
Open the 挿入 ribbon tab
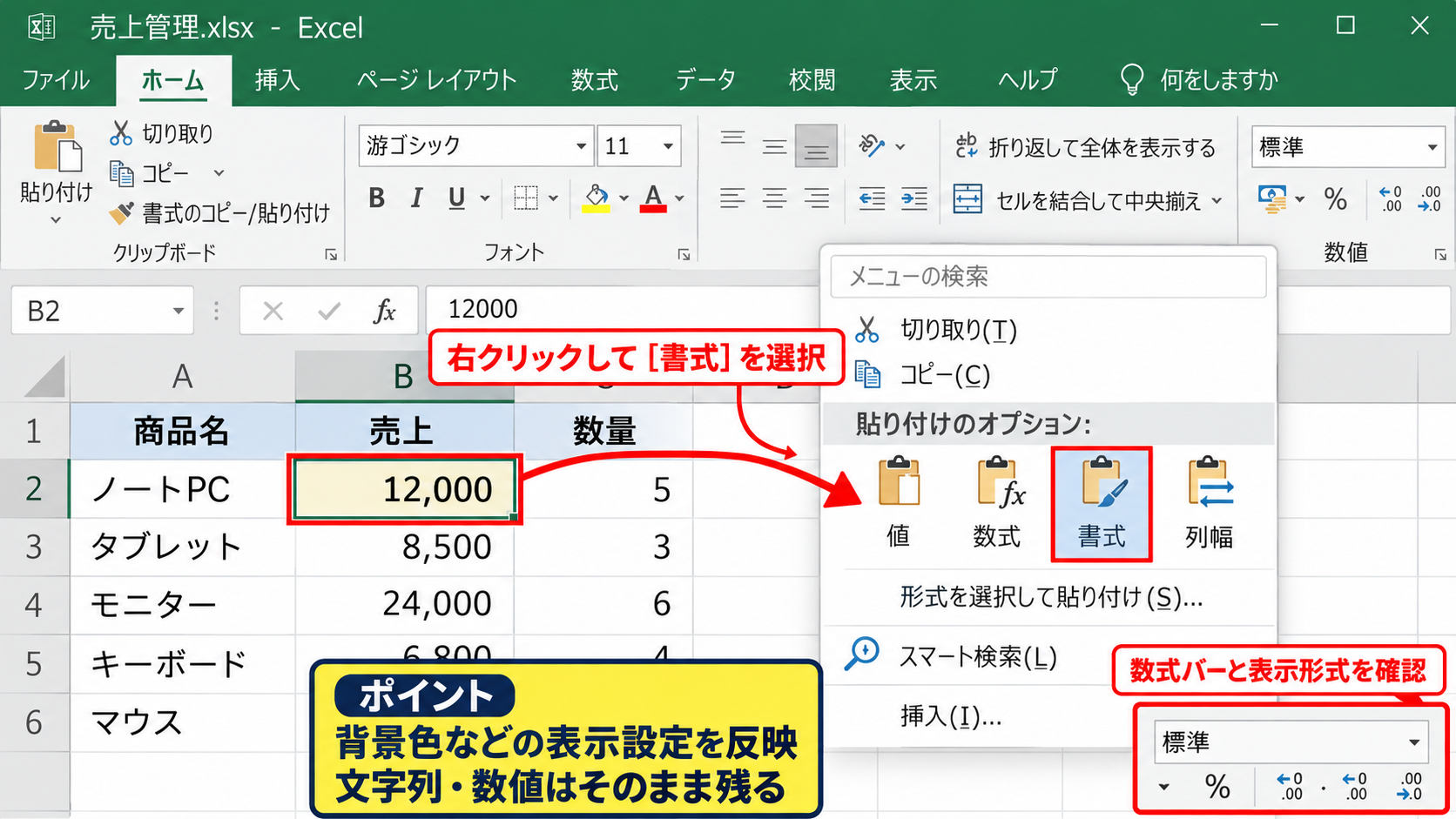click(277, 80)
